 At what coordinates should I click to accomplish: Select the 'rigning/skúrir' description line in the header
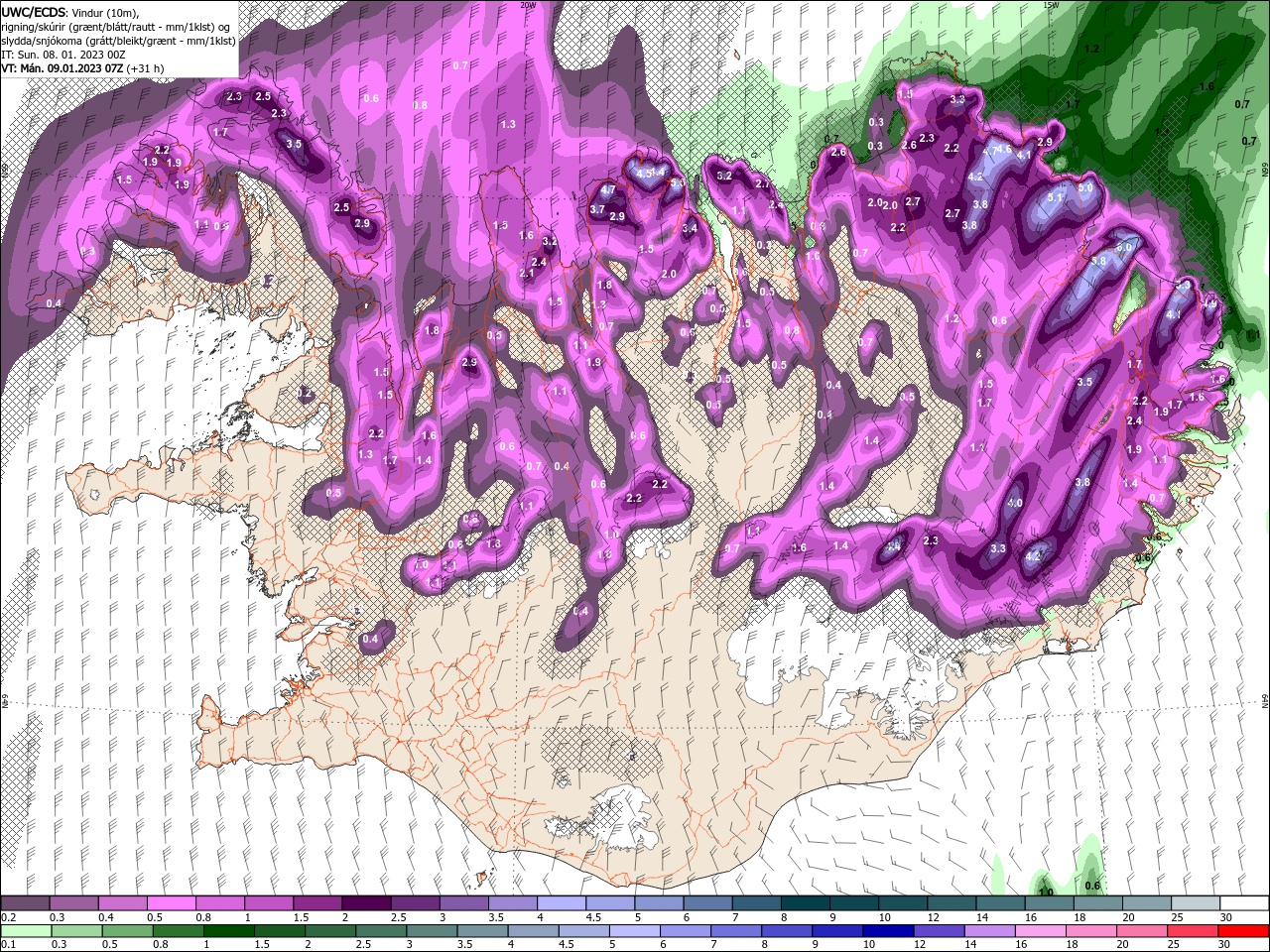coord(117,27)
